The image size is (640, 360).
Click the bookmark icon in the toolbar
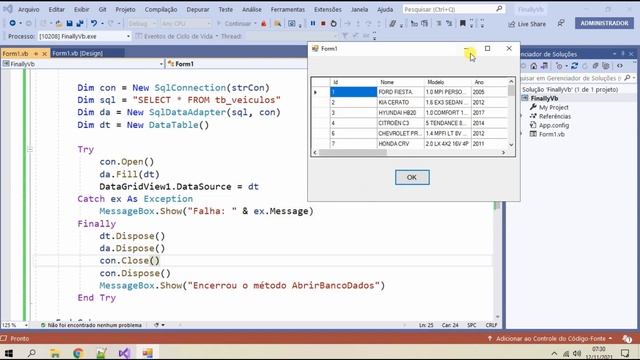[x=462, y=24]
